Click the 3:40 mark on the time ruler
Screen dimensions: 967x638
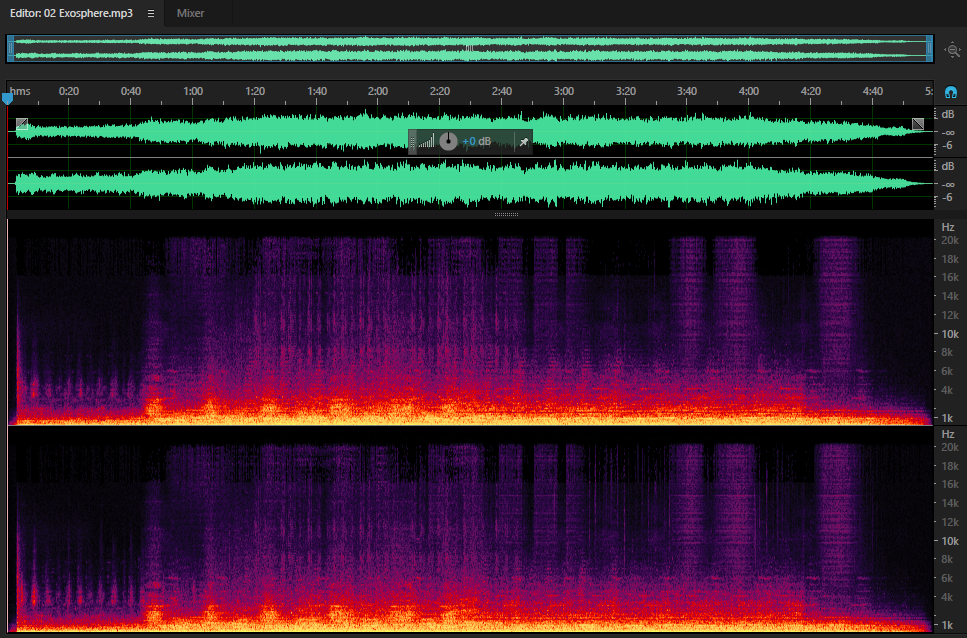687,91
